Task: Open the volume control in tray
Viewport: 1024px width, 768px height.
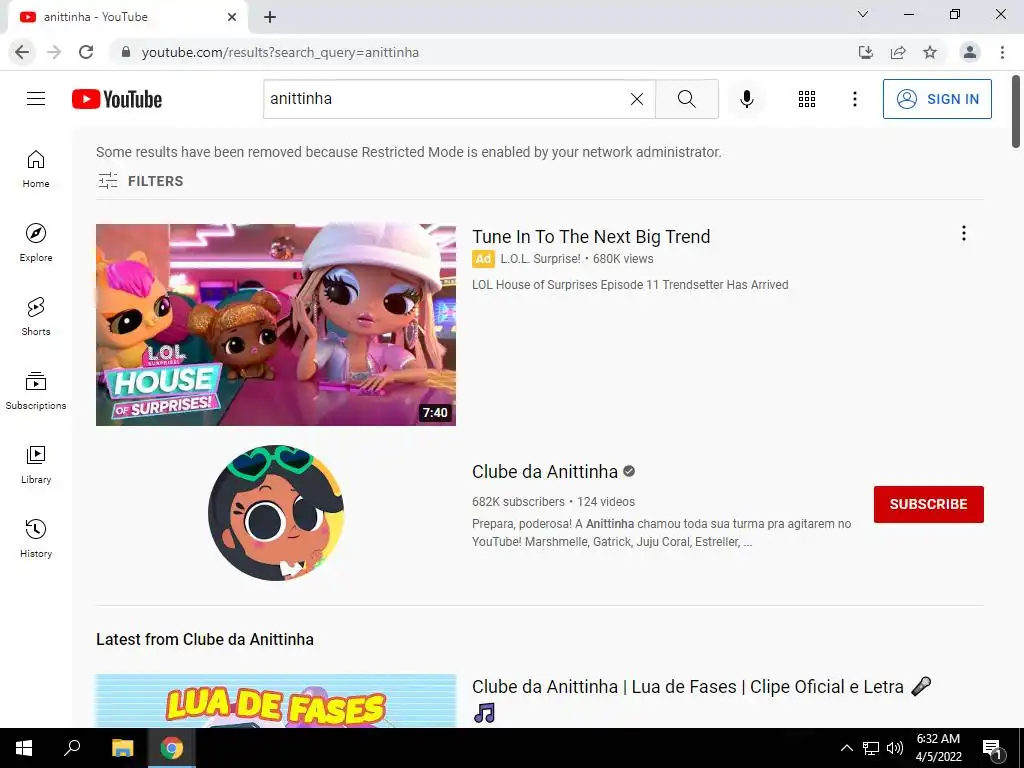Action: click(895, 748)
